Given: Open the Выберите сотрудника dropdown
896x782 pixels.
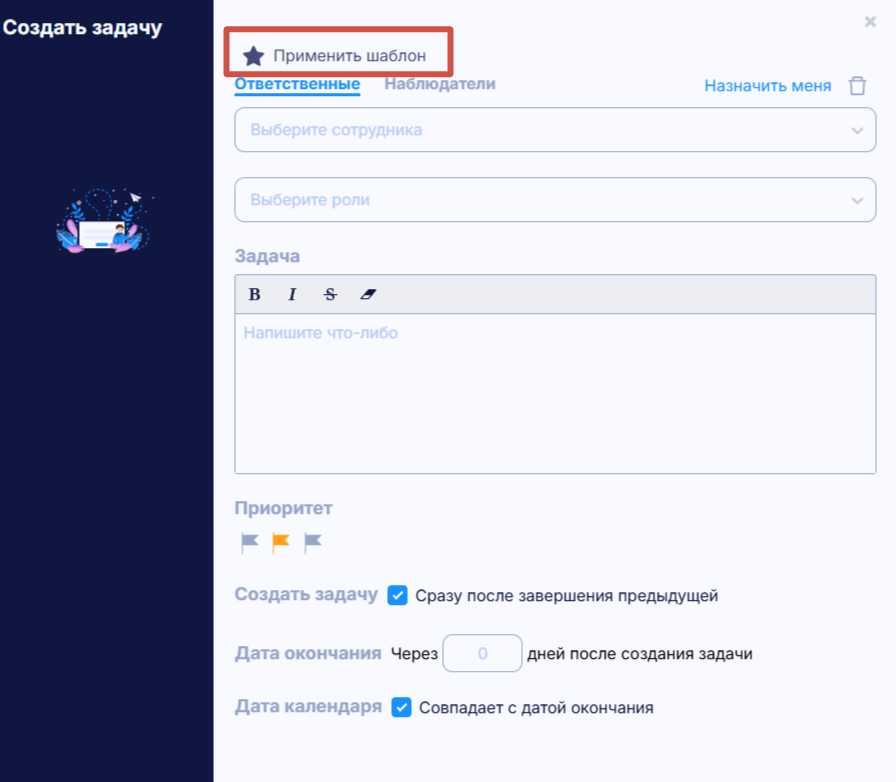Looking at the screenshot, I should click(x=555, y=130).
